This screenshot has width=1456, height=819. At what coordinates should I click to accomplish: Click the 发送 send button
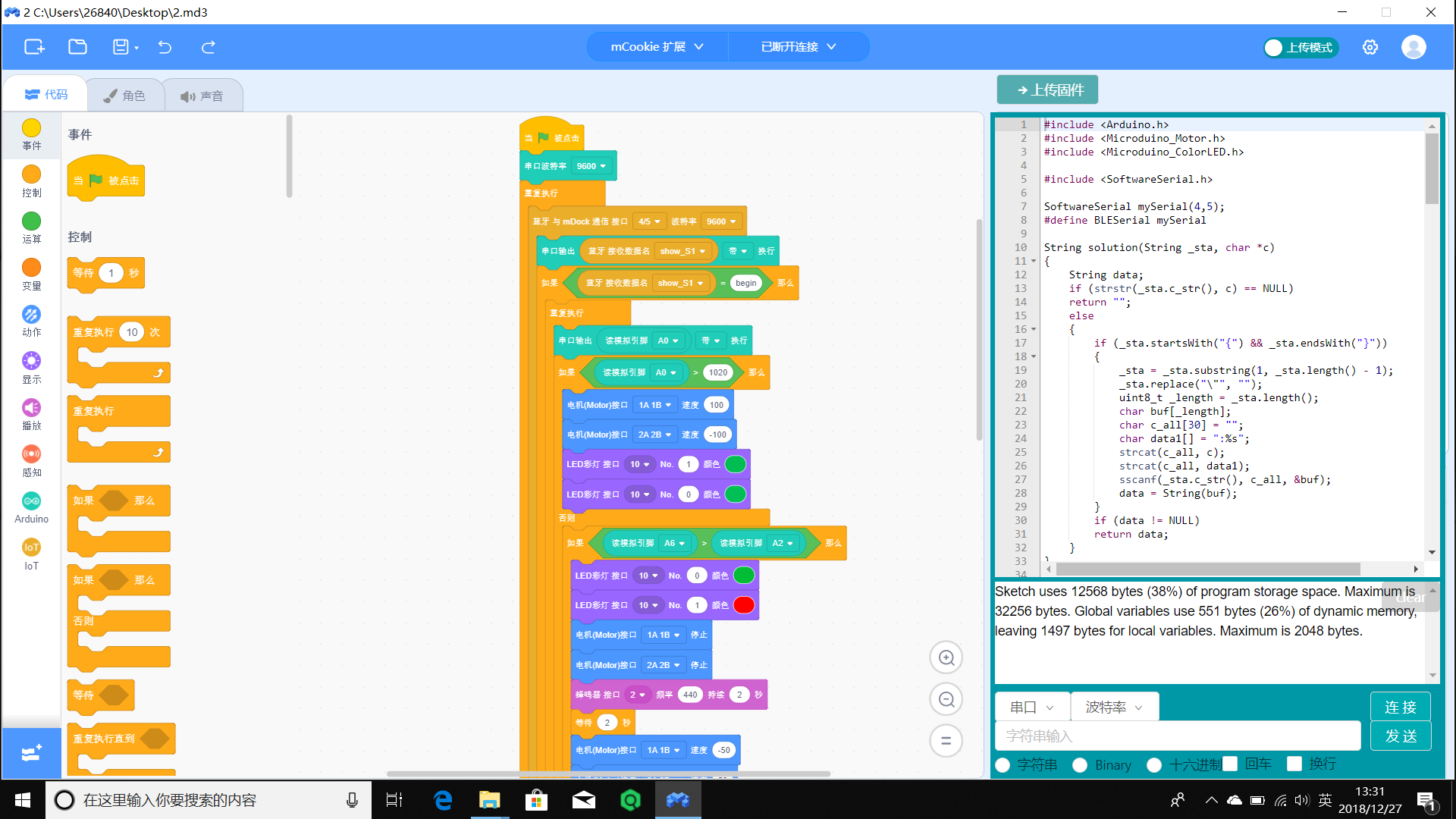[1400, 736]
